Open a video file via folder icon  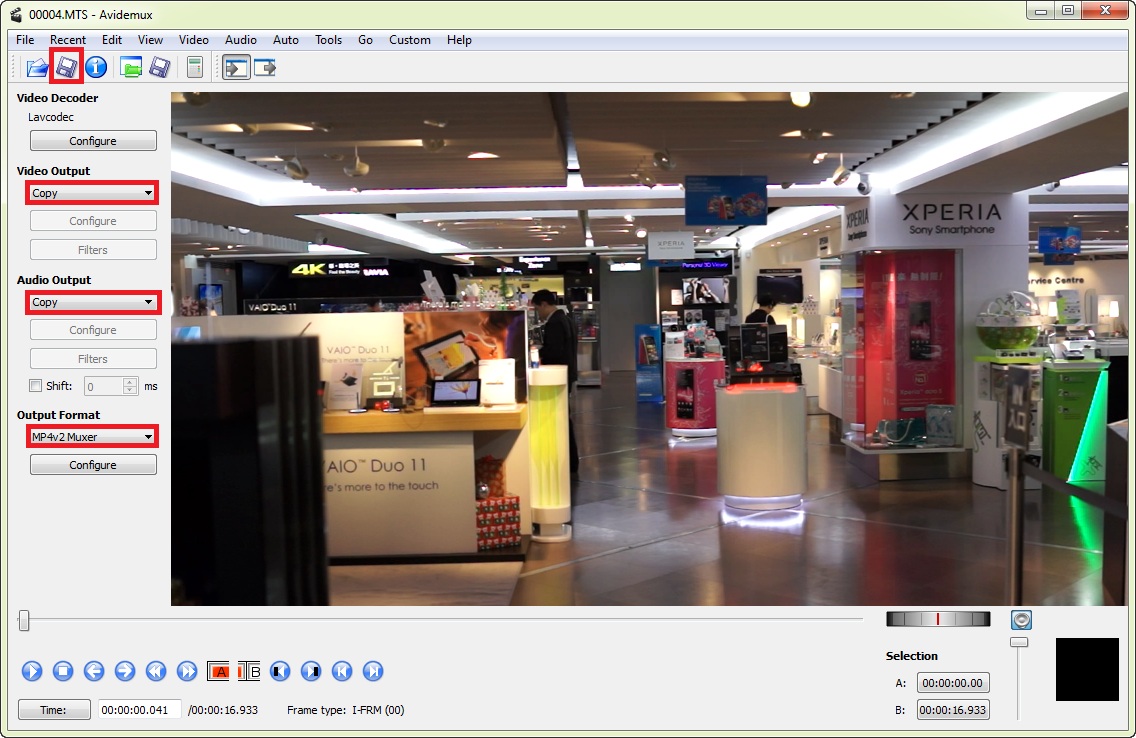(x=37, y=68)
